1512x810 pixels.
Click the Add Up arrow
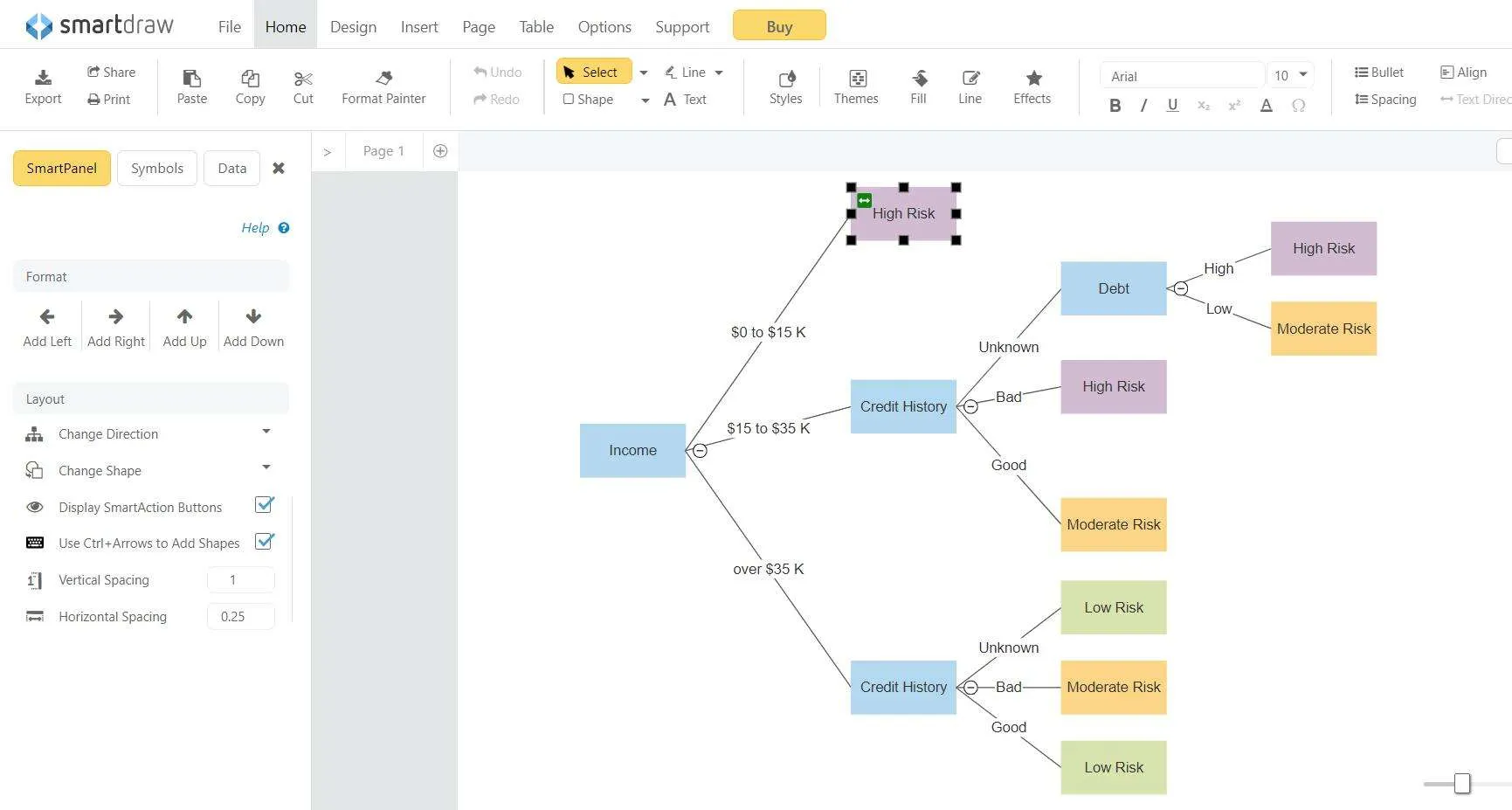[x=184, y=316]
